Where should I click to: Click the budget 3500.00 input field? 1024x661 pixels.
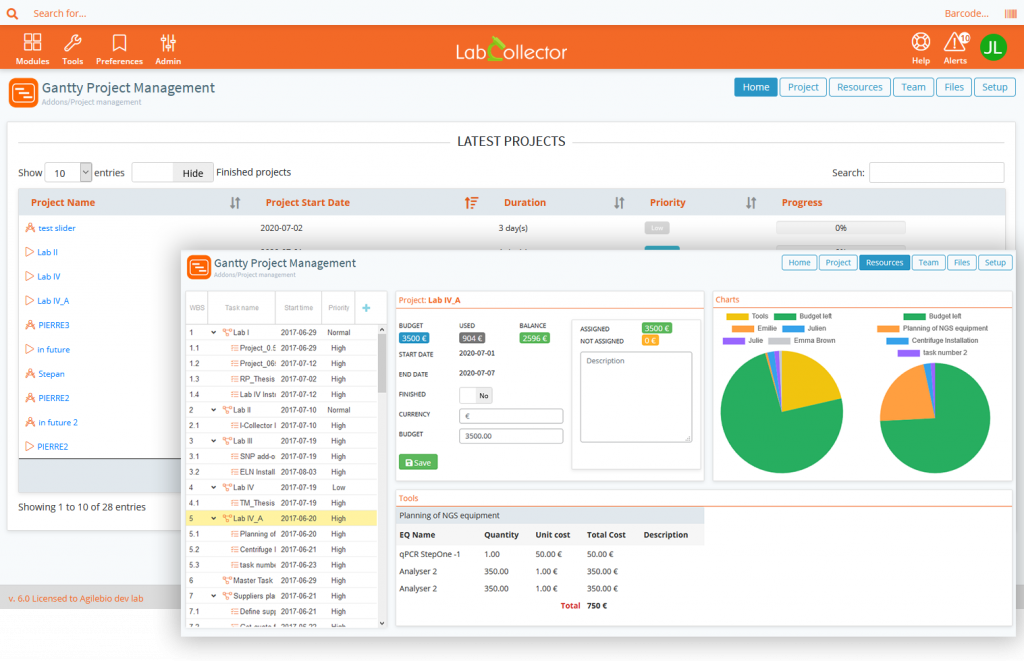click(511, 436)
